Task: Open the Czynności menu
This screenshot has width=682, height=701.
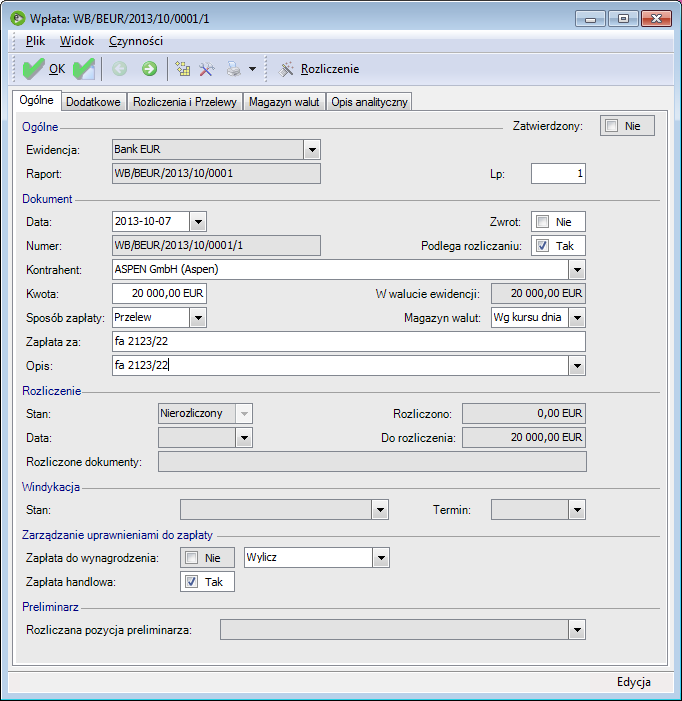Action: pyautogui.click(x=136, y=41)
